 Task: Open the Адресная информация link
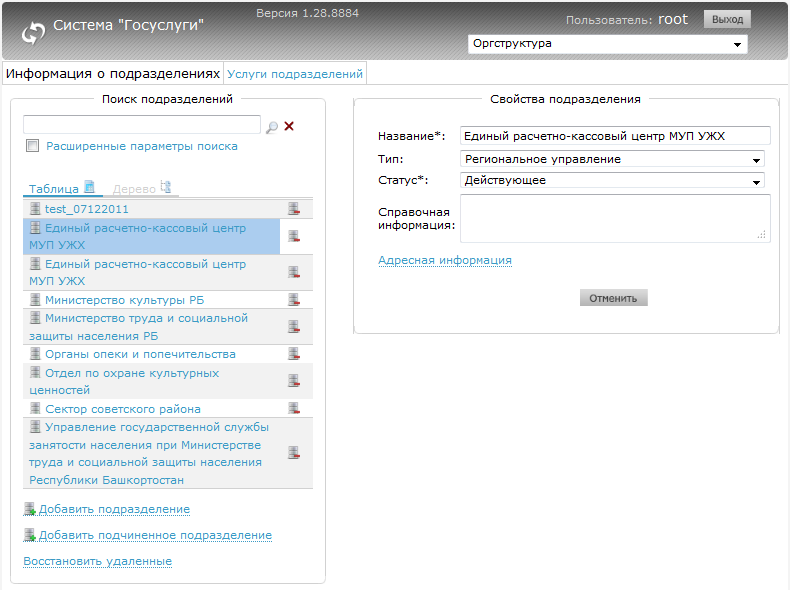(x=445, y=260)
